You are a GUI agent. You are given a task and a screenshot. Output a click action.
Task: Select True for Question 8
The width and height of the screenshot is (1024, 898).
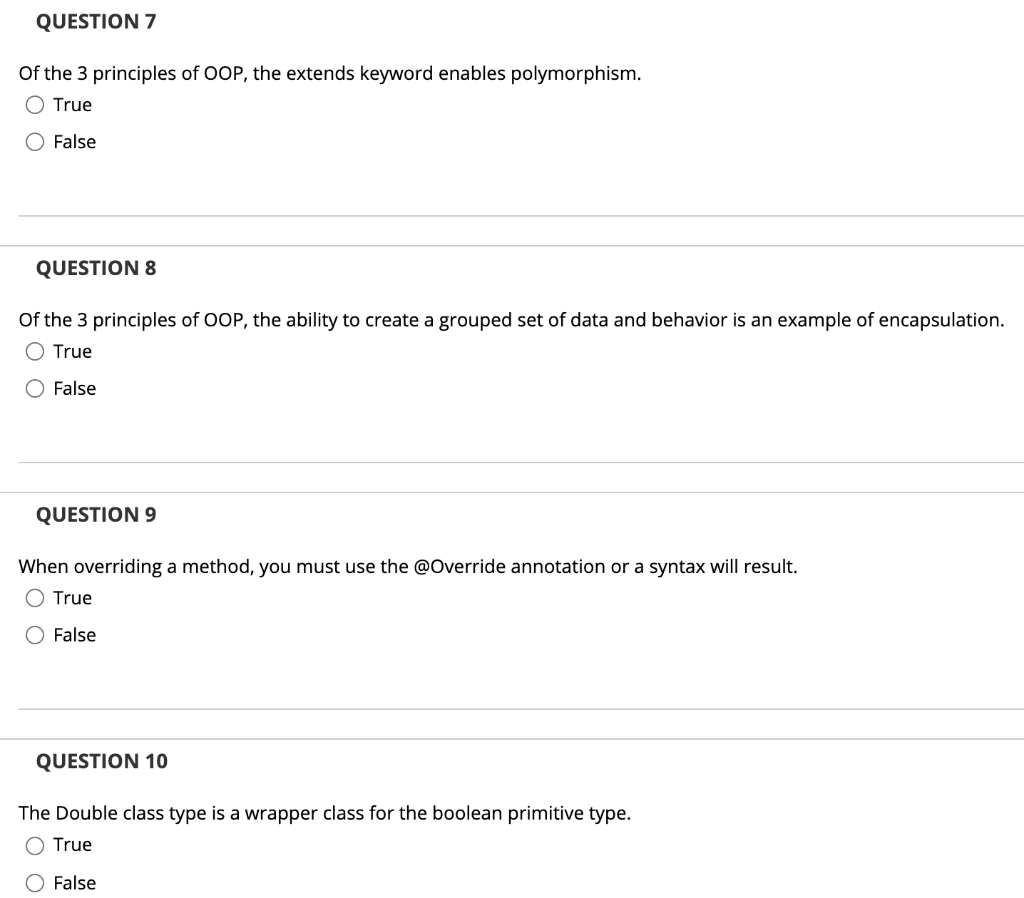(34, 351)
